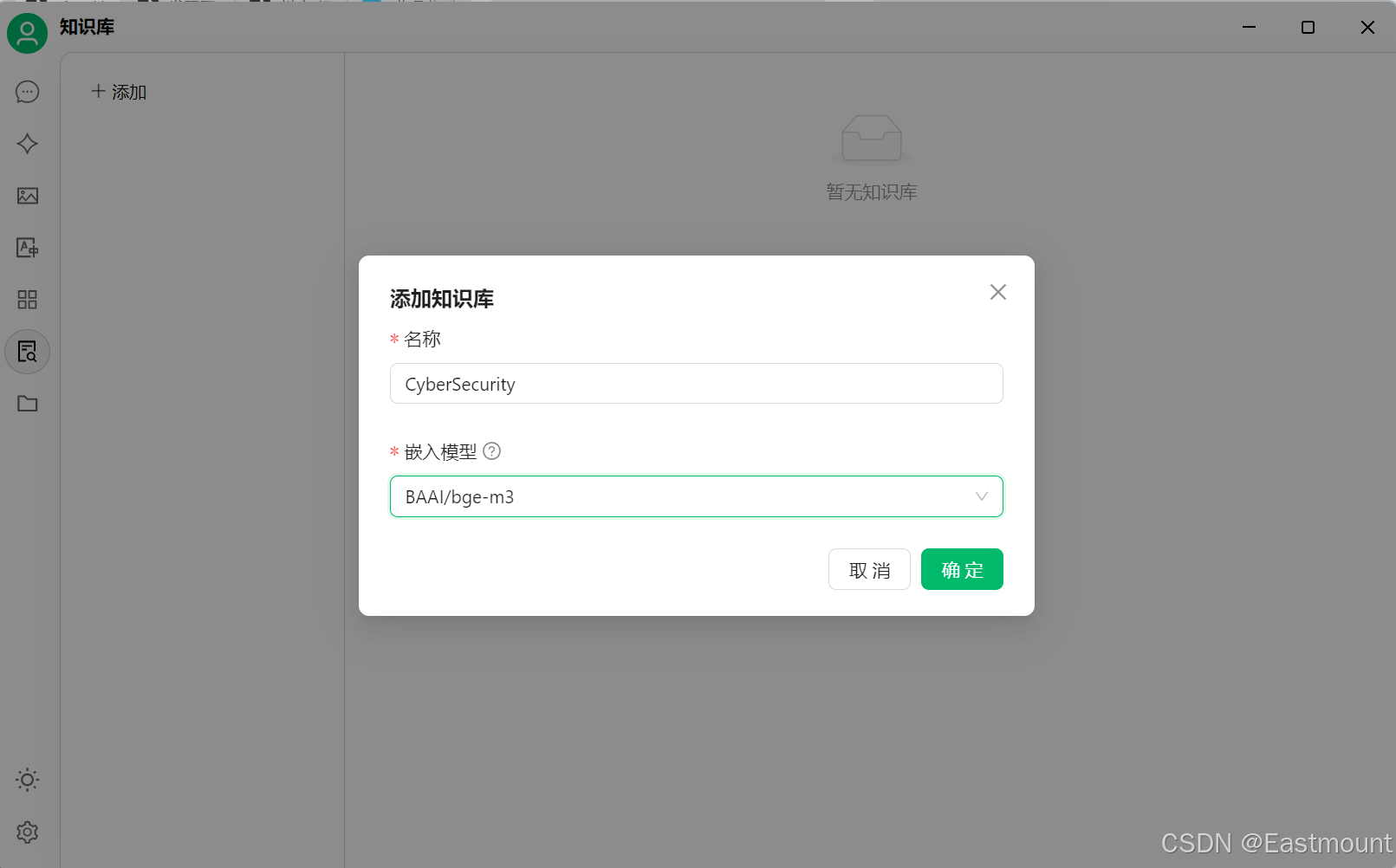
Task: Open the image painting sidebar icon
Action: (x=28, y=196)
